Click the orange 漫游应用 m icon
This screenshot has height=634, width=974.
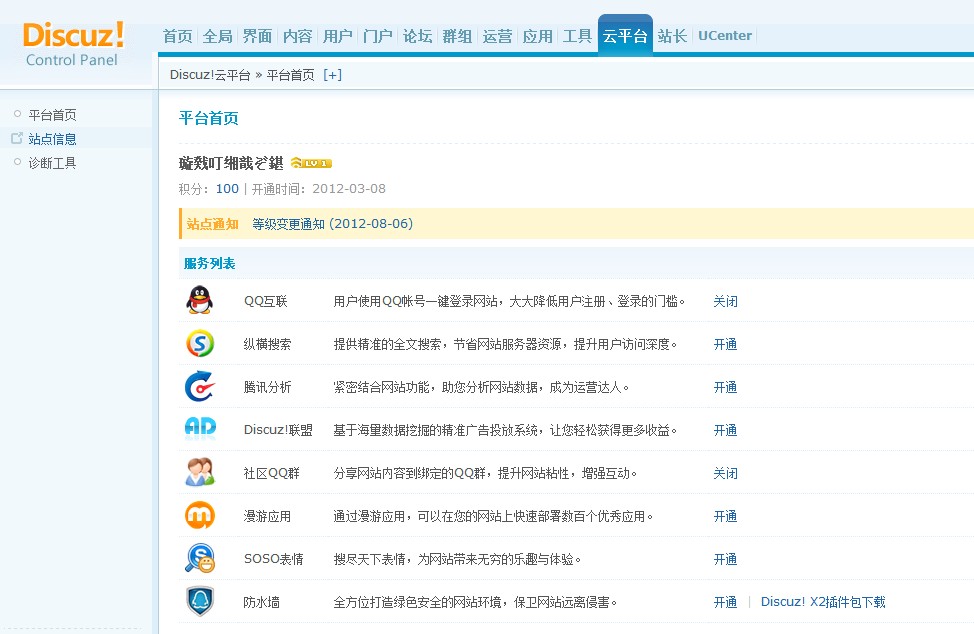click(x=200, y=515)
